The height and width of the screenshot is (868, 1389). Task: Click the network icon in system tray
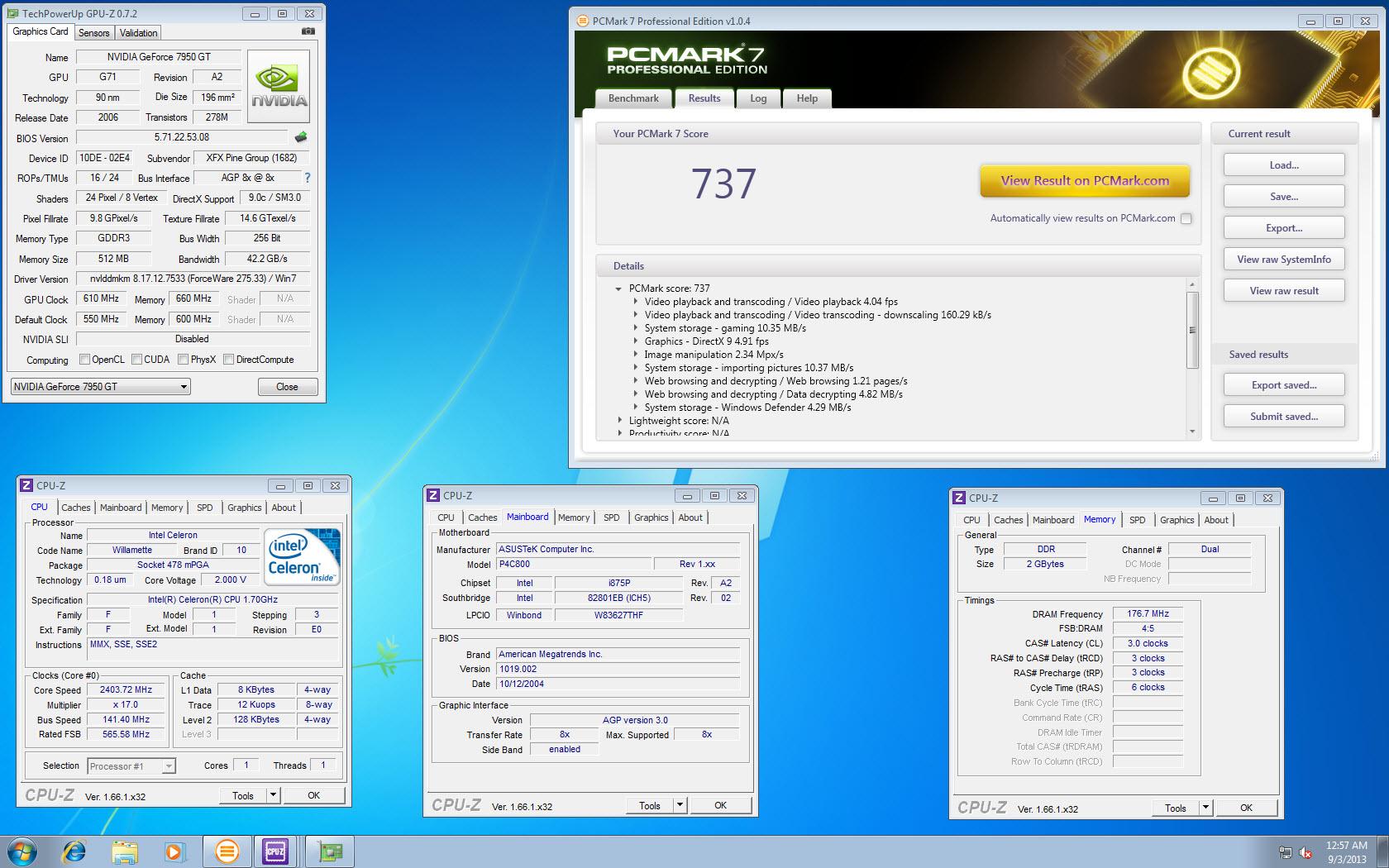coord(1286,852)
